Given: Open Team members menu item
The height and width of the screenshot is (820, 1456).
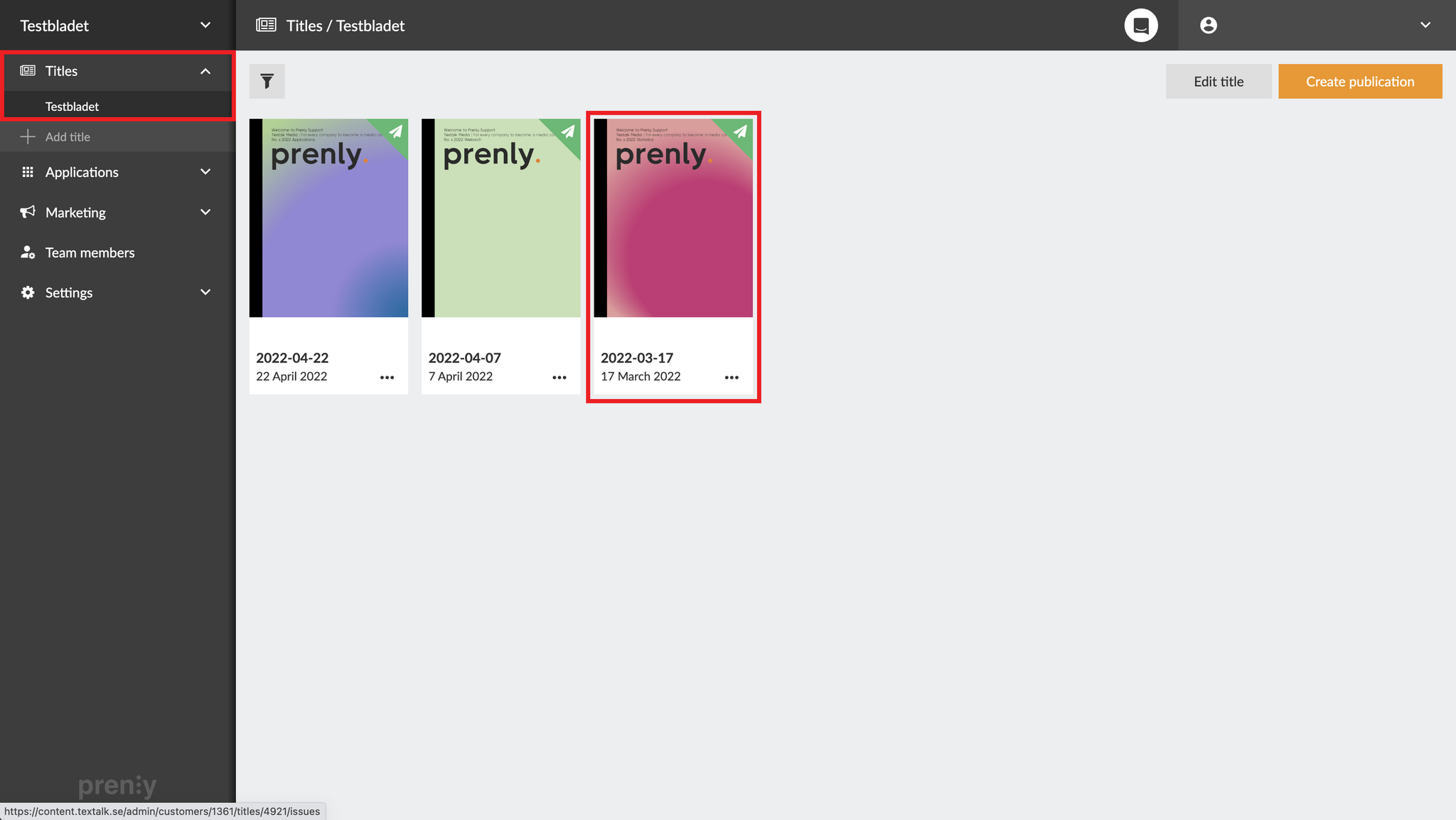Looking at the screenshot, I should (90, 252).
